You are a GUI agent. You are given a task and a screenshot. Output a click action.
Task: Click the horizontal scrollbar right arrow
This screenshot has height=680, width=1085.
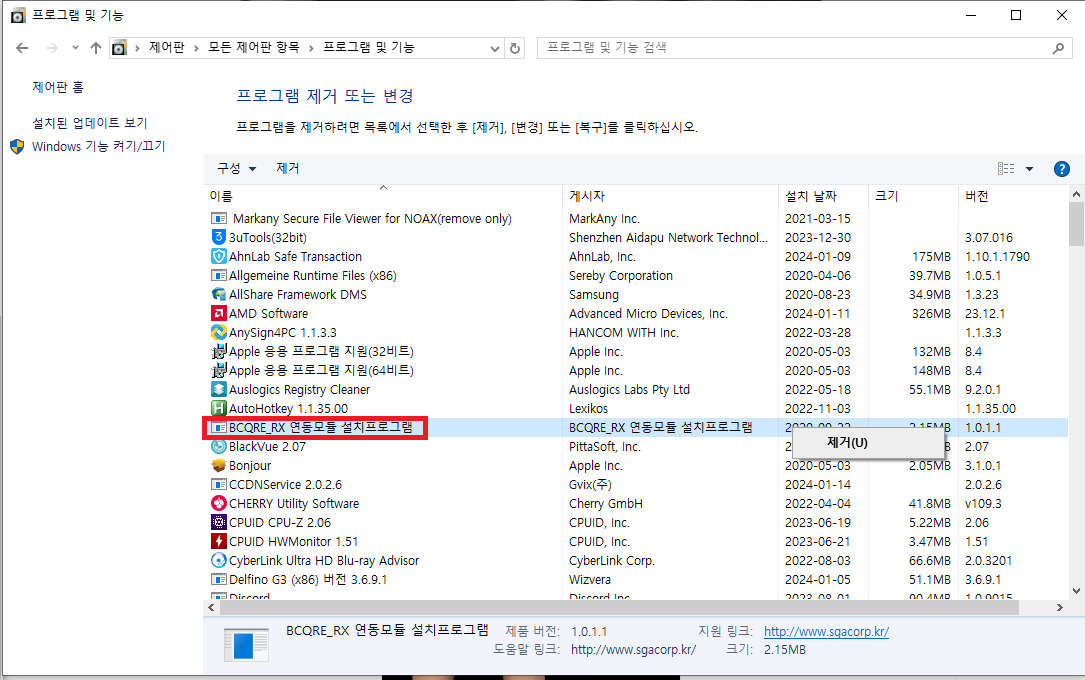click(1059, 607)
